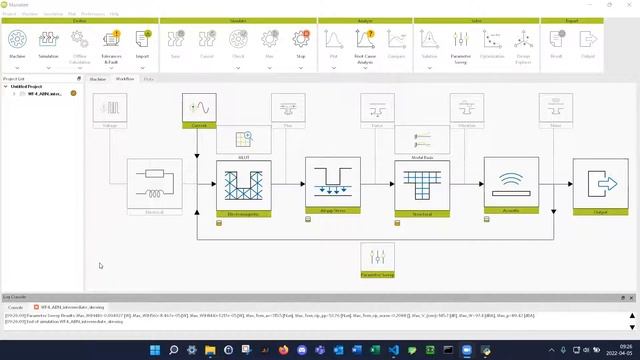
Task: Click the database icon under Acoustic block
Action: [487, 220]
